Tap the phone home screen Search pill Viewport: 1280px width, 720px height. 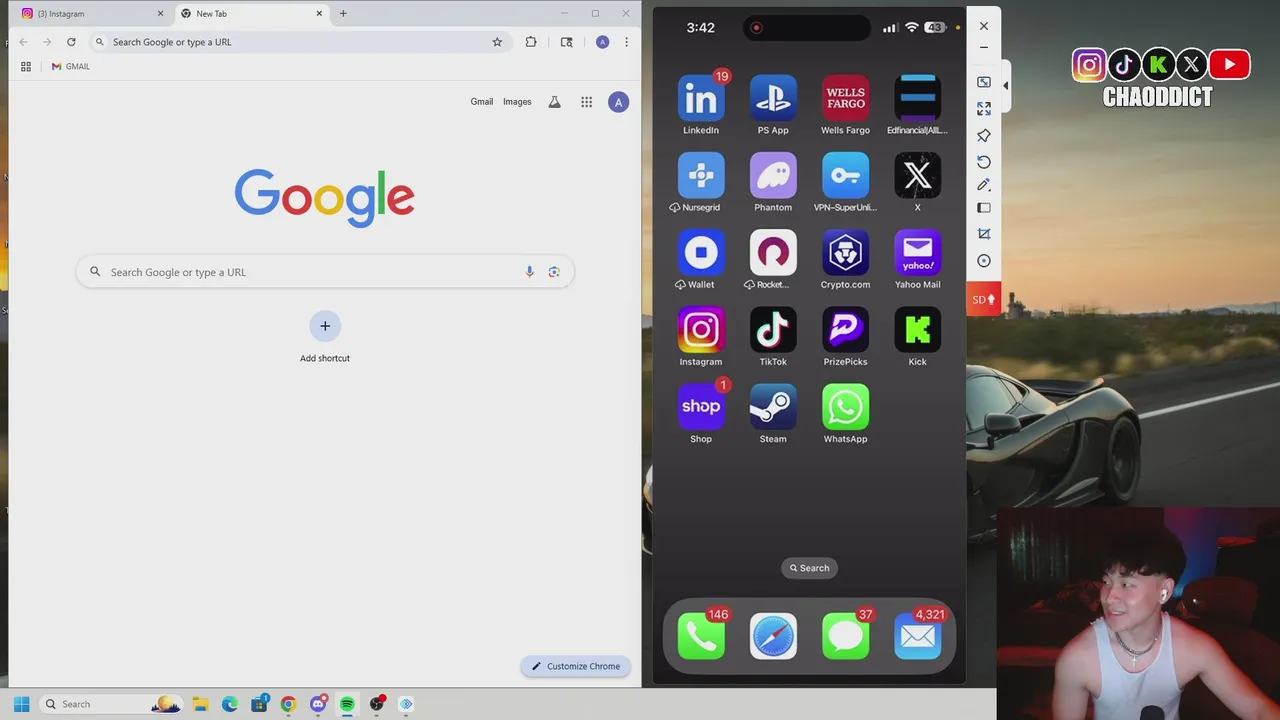[809, 568]
